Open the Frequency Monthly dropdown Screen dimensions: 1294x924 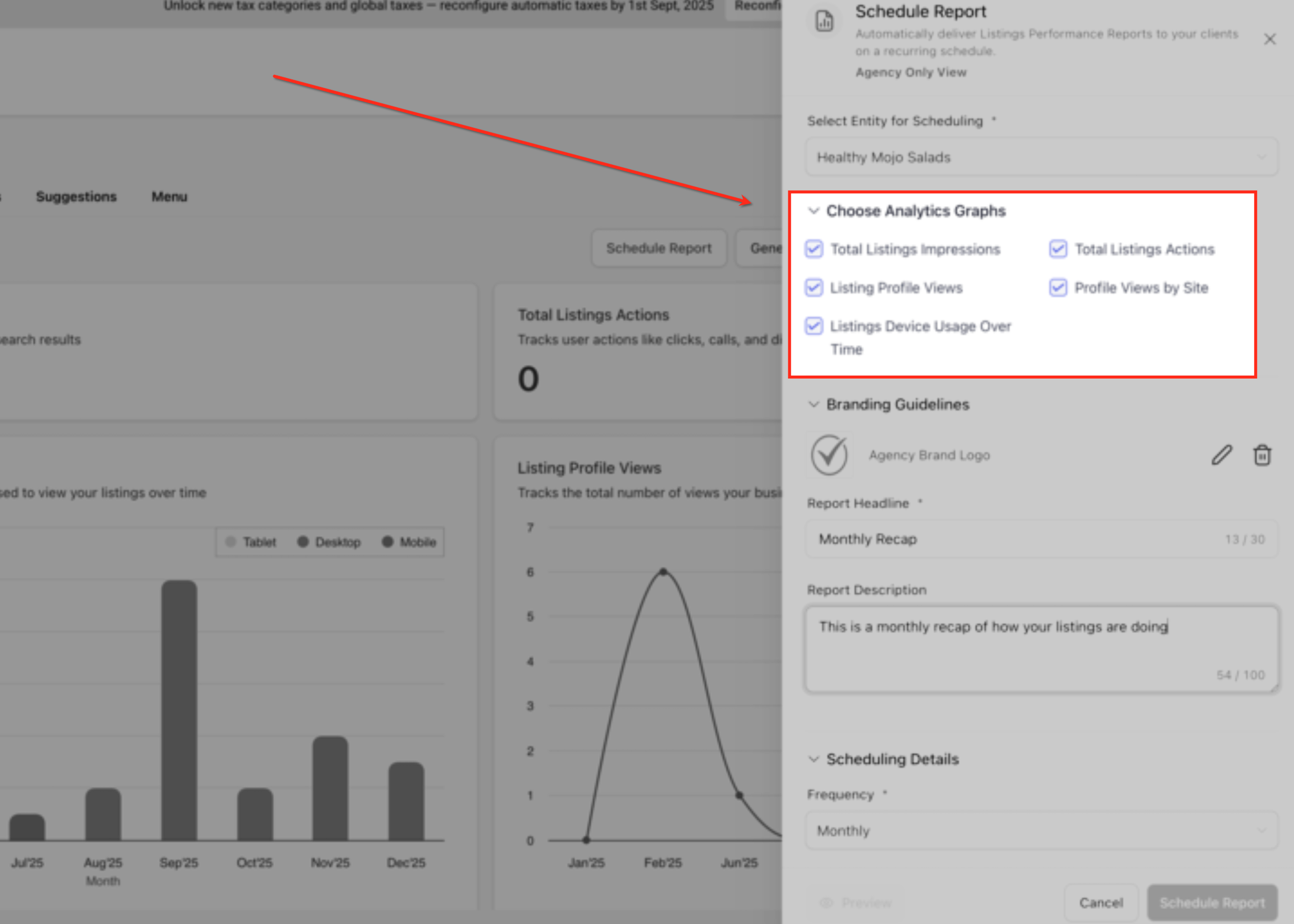pyautogui.click(x=1041, y=831)
